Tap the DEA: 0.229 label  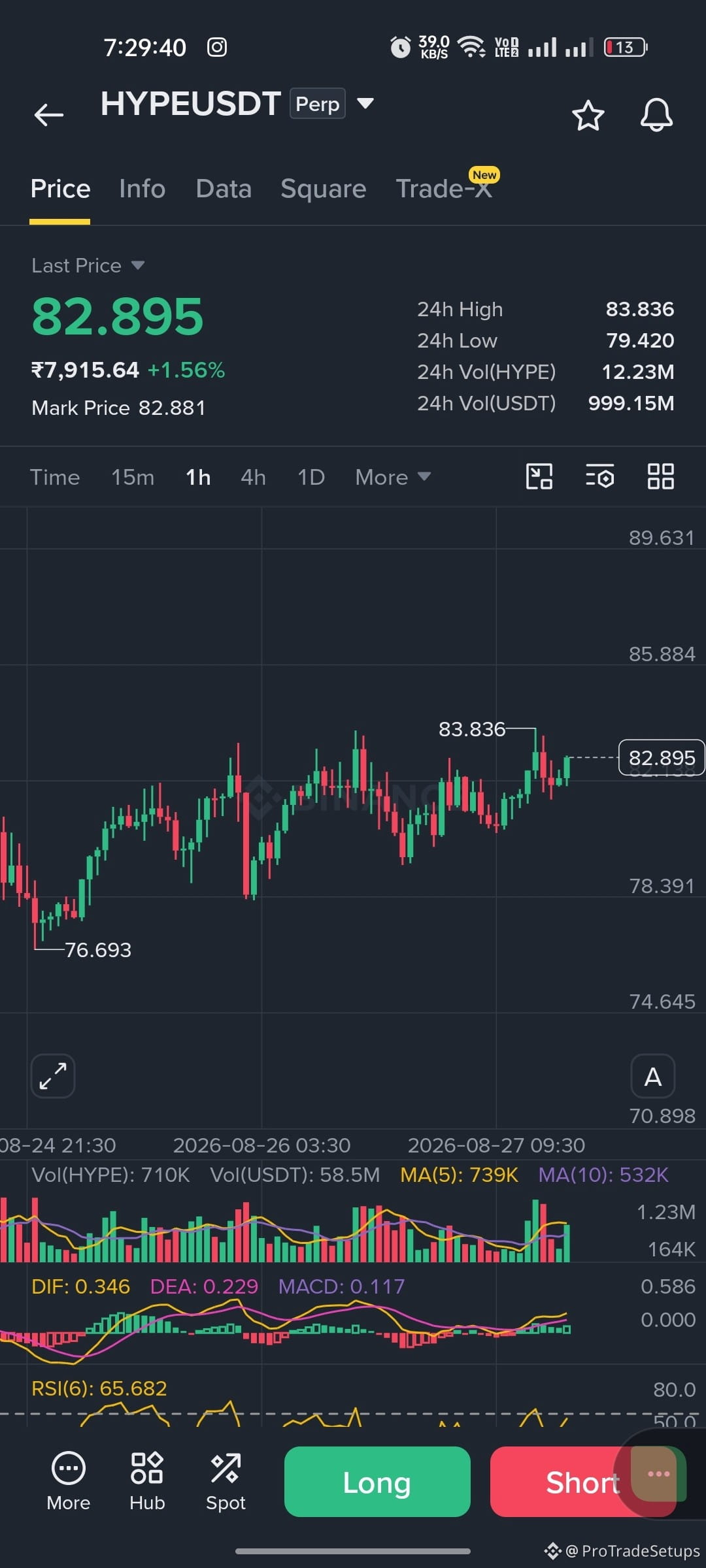[x=204, y=1286]
